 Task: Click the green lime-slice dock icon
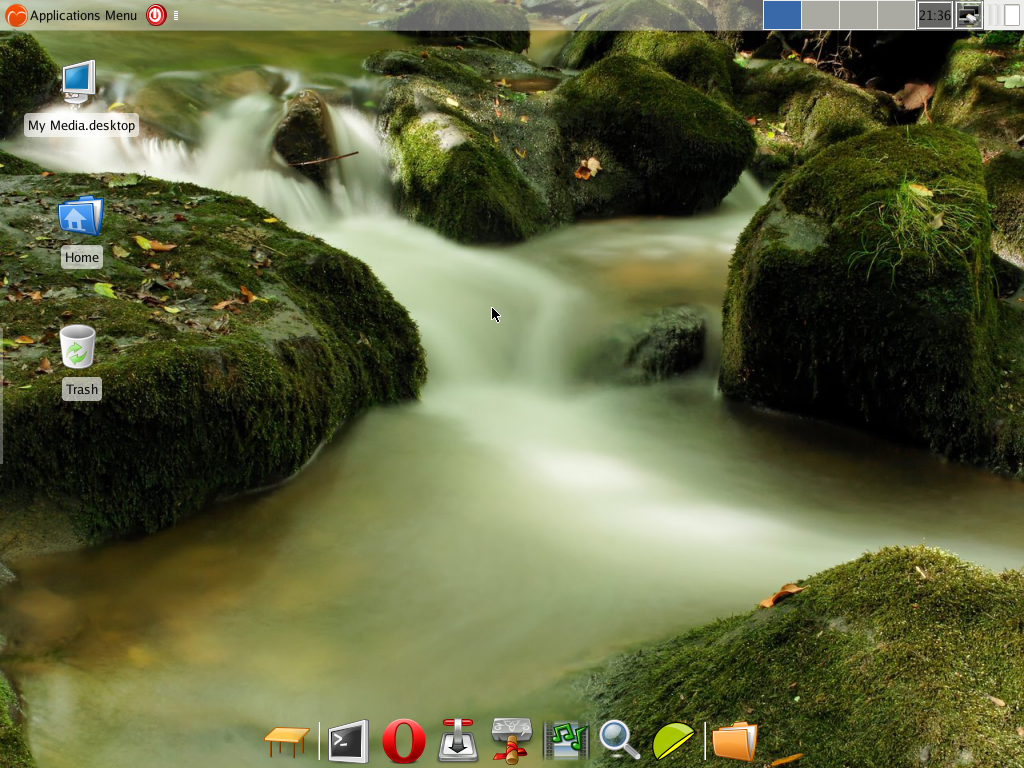click(673, 741)
